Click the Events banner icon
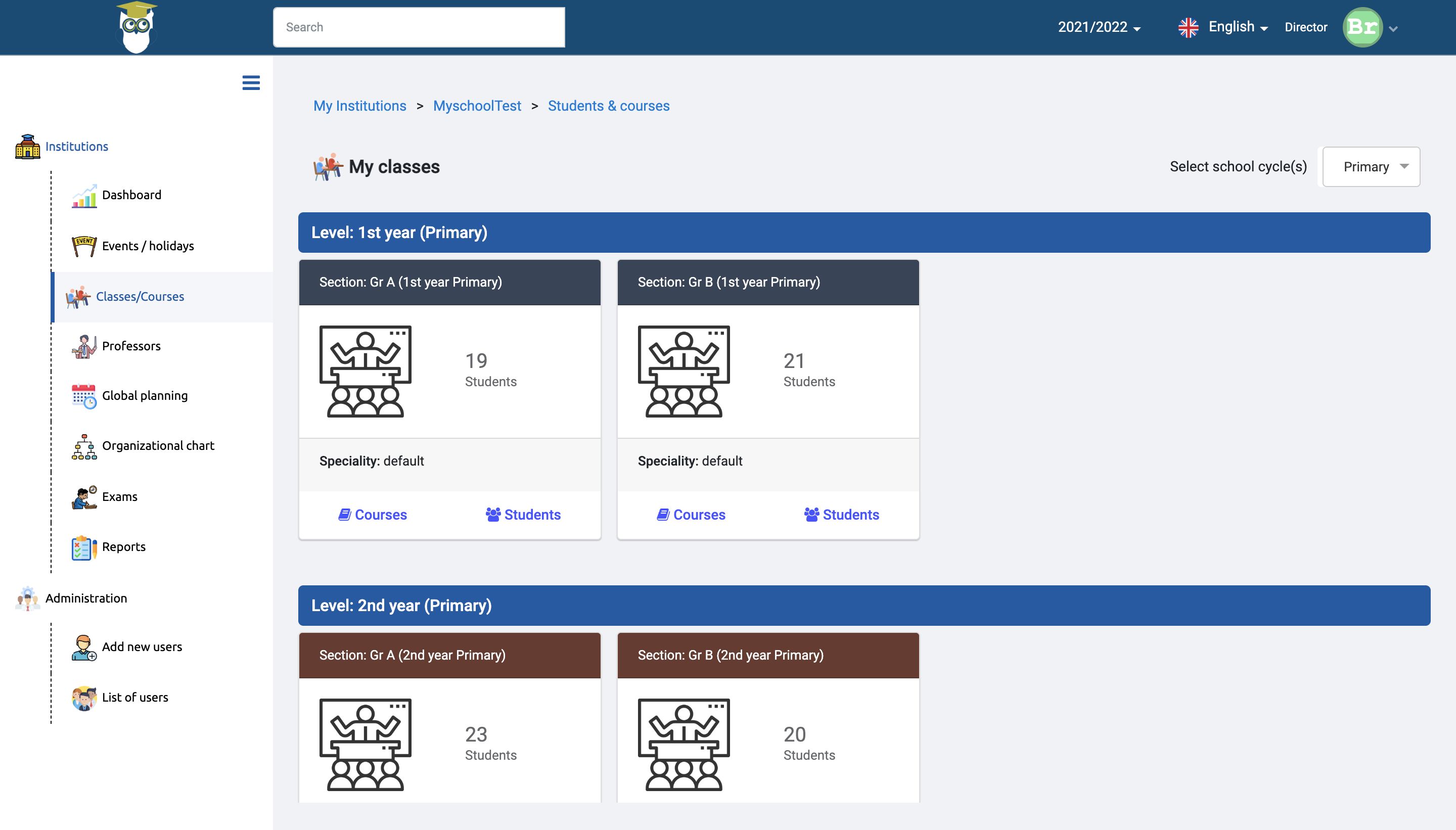This screenshot has height=830, width=1456. pos(84,246)
